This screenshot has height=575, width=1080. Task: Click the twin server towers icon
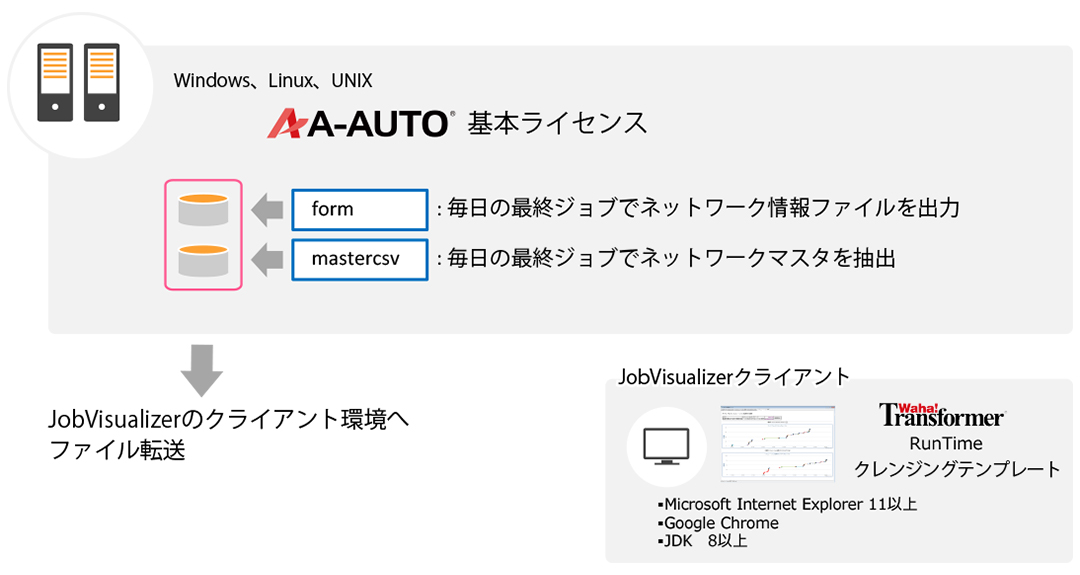pyautogui.click(x=79, y=83)
